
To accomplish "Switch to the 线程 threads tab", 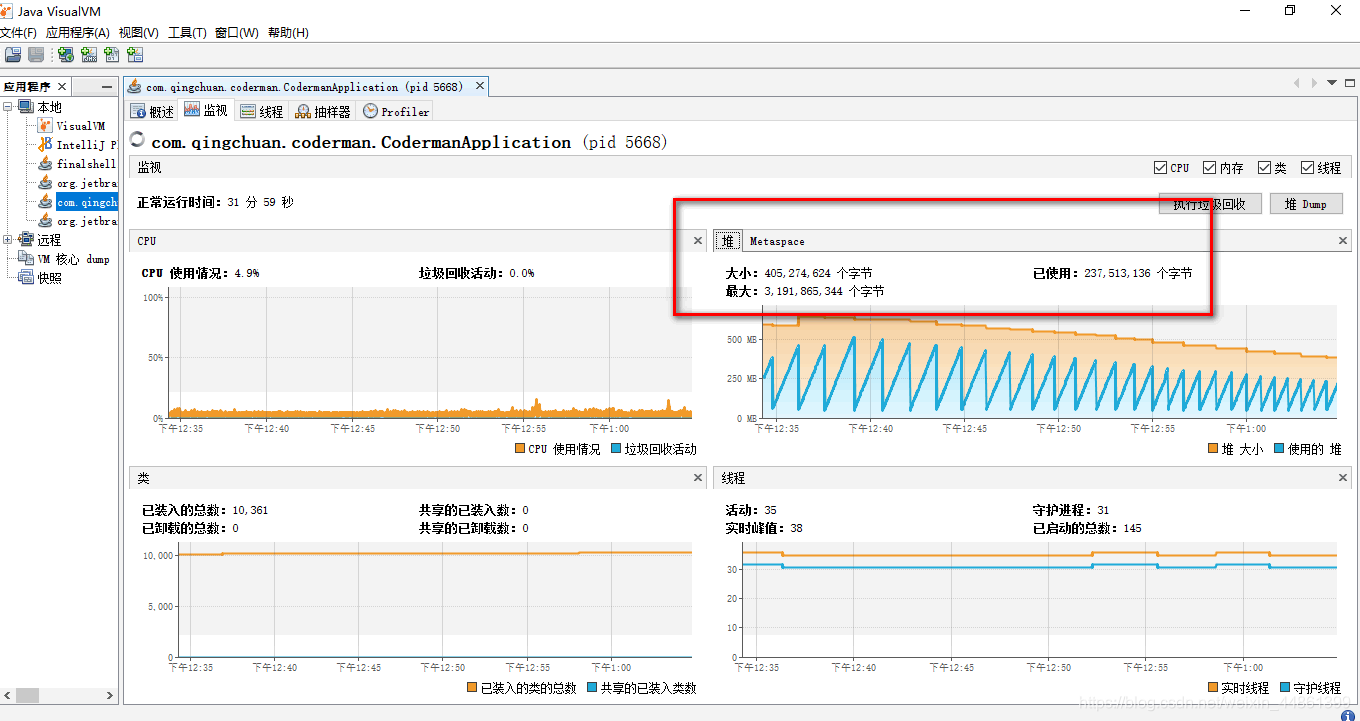I will coord(262,111).
